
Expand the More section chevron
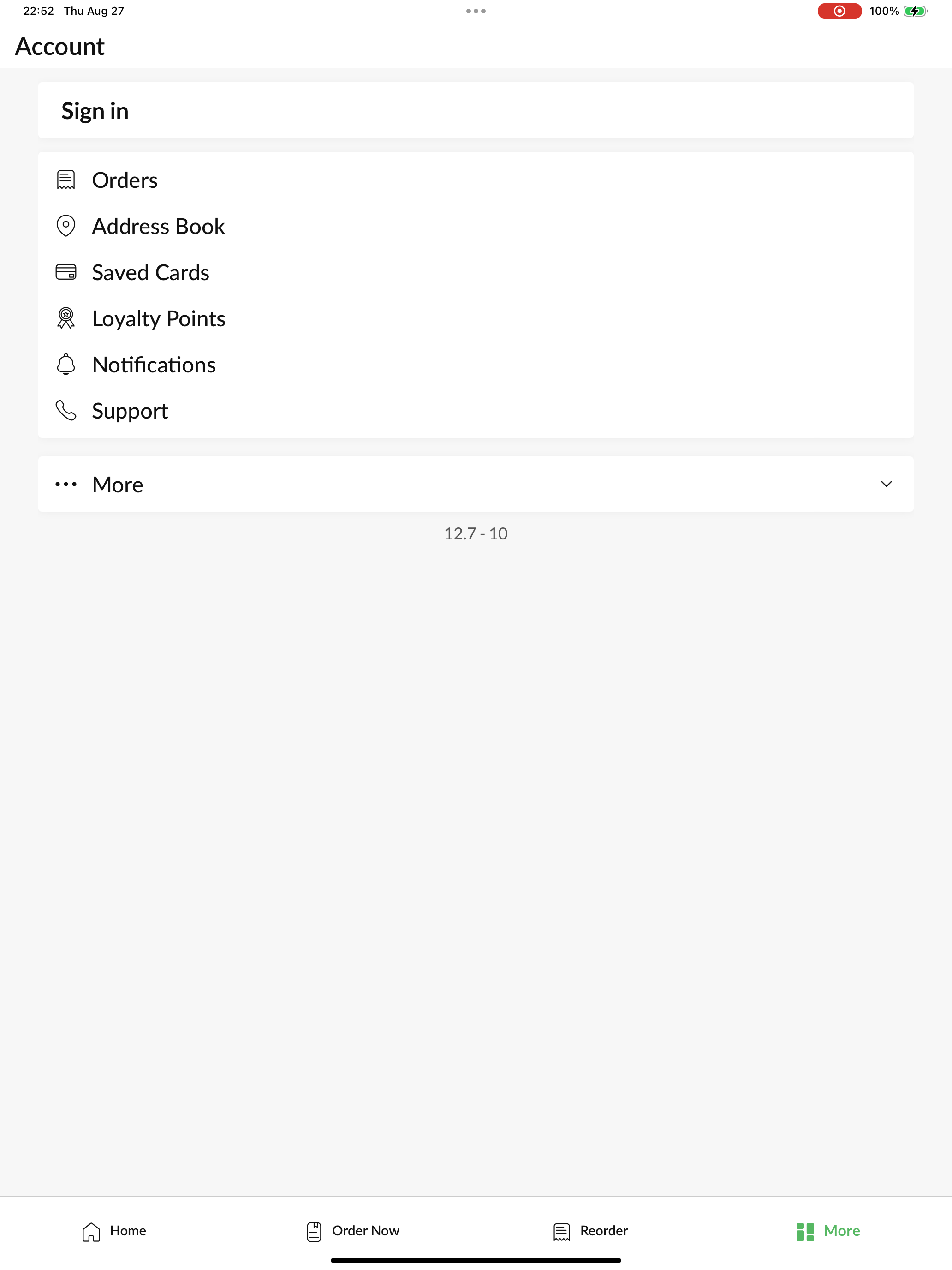886,484
